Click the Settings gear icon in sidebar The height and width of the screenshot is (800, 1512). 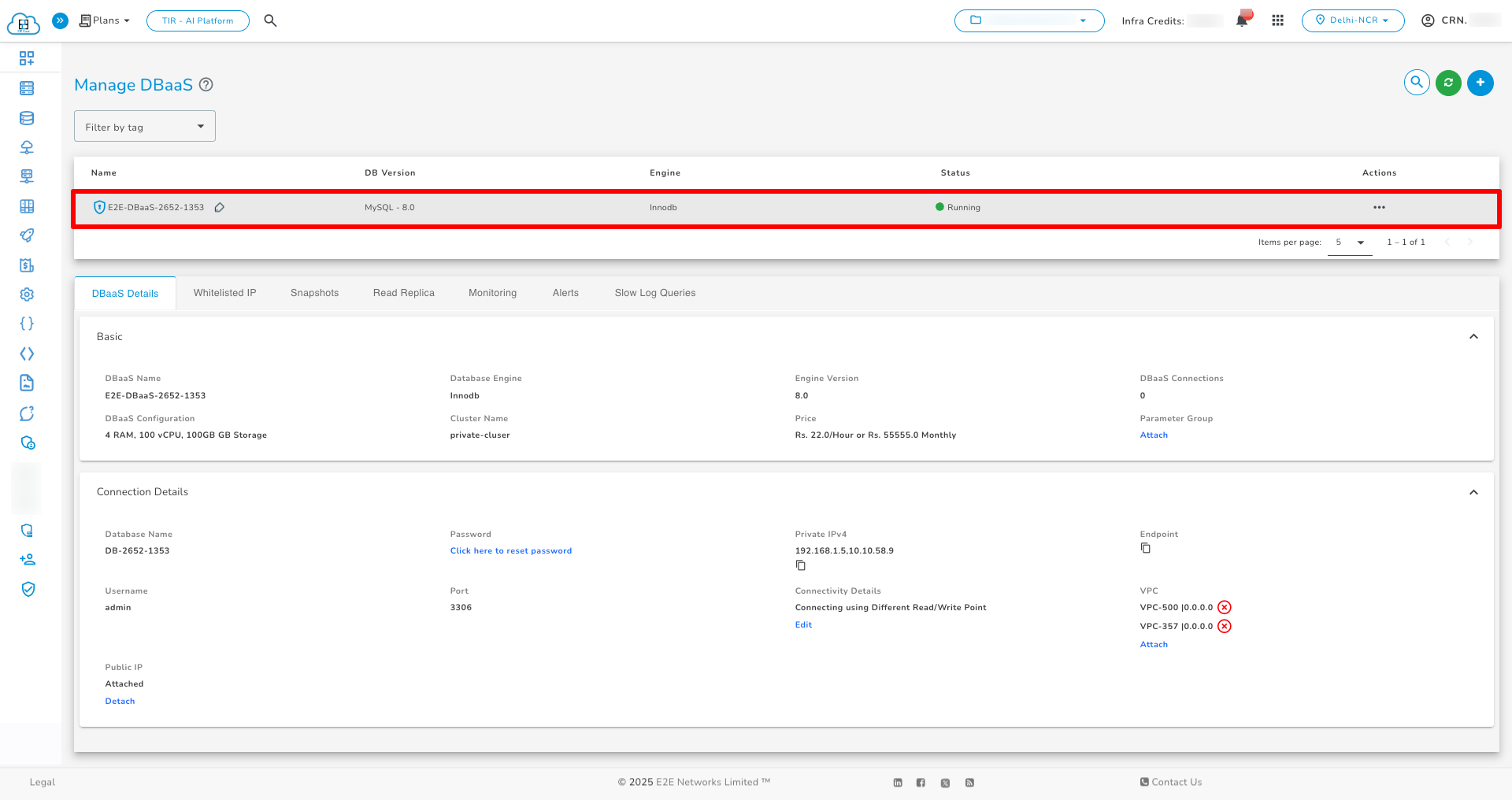tap(27, 294)
